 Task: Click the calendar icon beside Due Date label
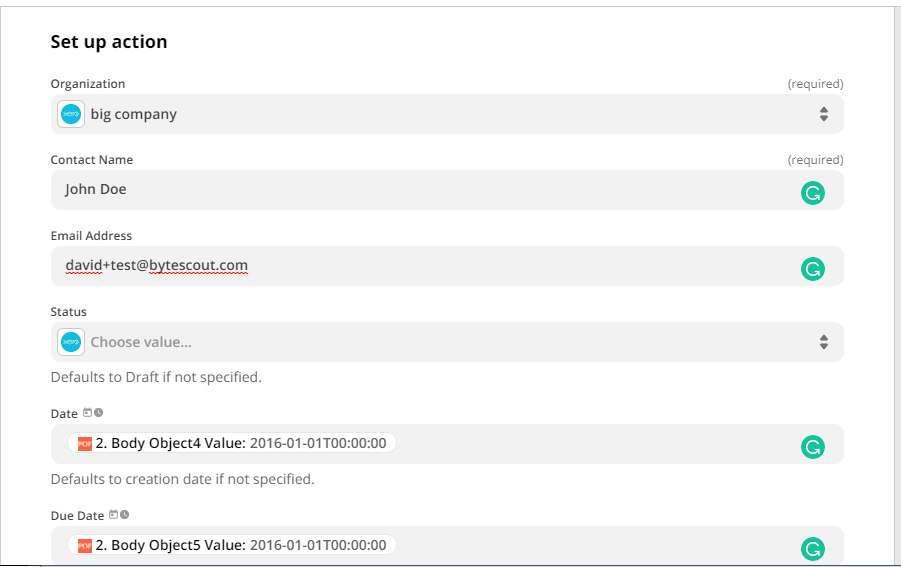point(114,515)
